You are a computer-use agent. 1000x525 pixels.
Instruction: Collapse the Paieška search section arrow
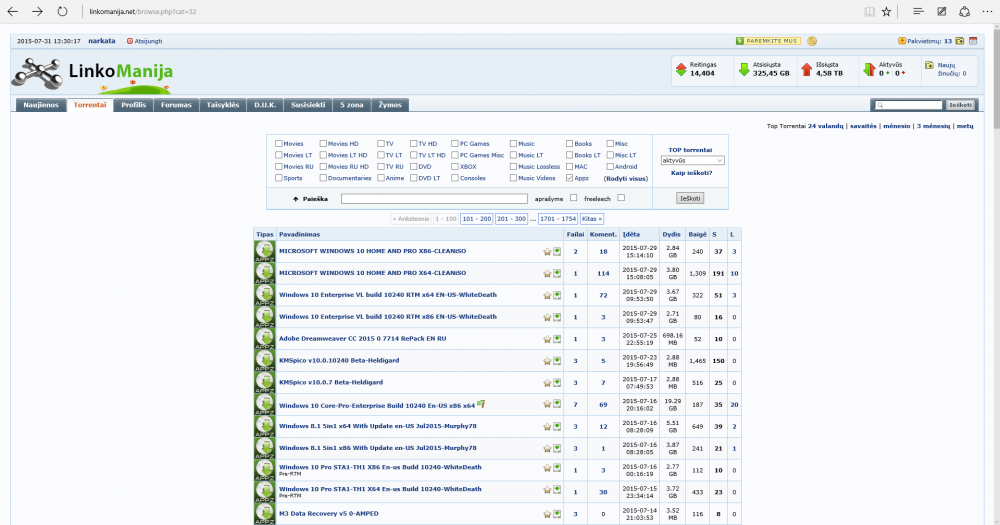pyautogui.click(x=295, y=199)
